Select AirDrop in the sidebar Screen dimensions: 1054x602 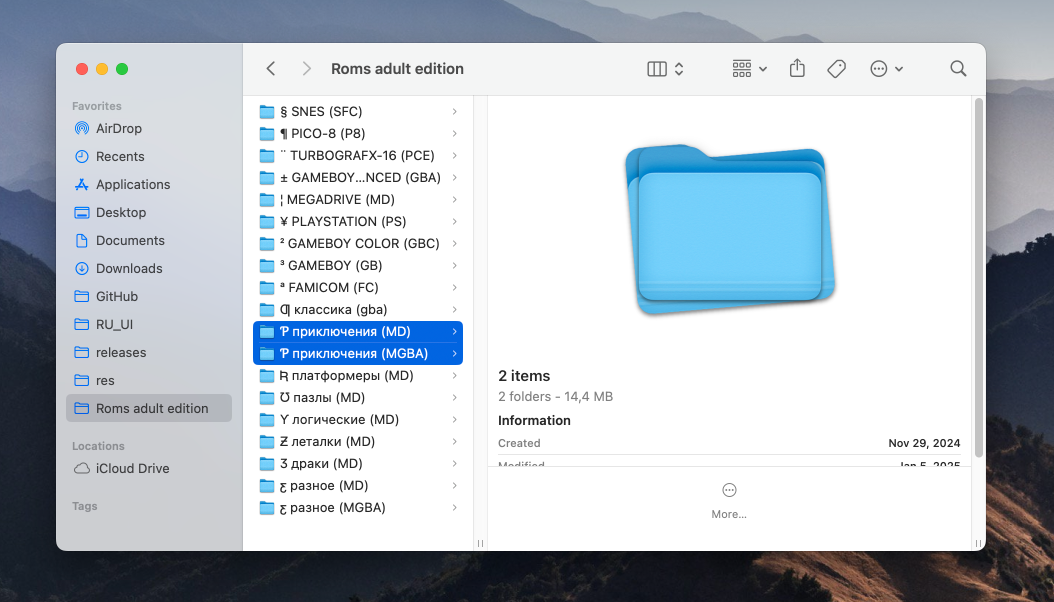(x=149, y=128)
